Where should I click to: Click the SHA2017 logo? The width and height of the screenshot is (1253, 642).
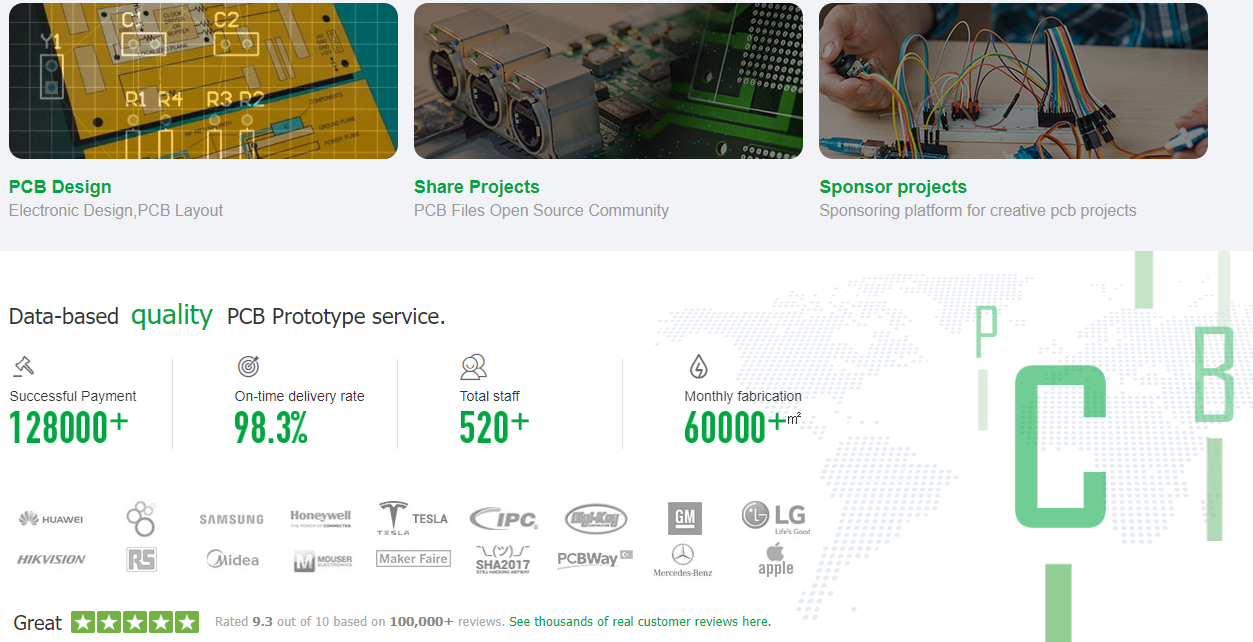503,559
